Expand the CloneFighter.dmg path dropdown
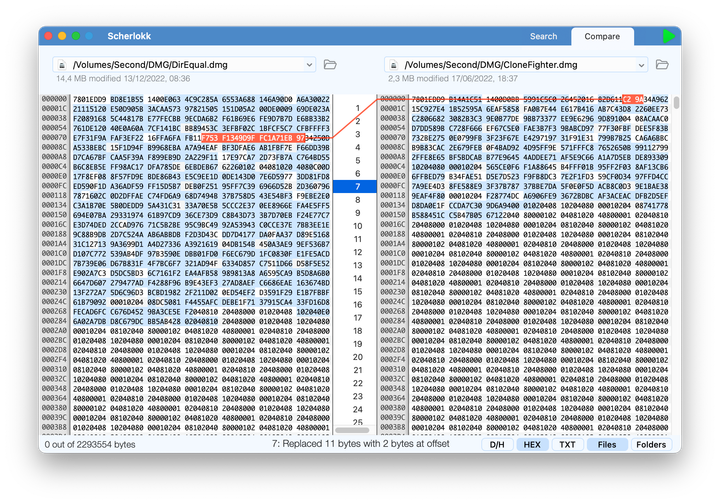The width and height of the screenshot is (720, 504). click(641, 65)
